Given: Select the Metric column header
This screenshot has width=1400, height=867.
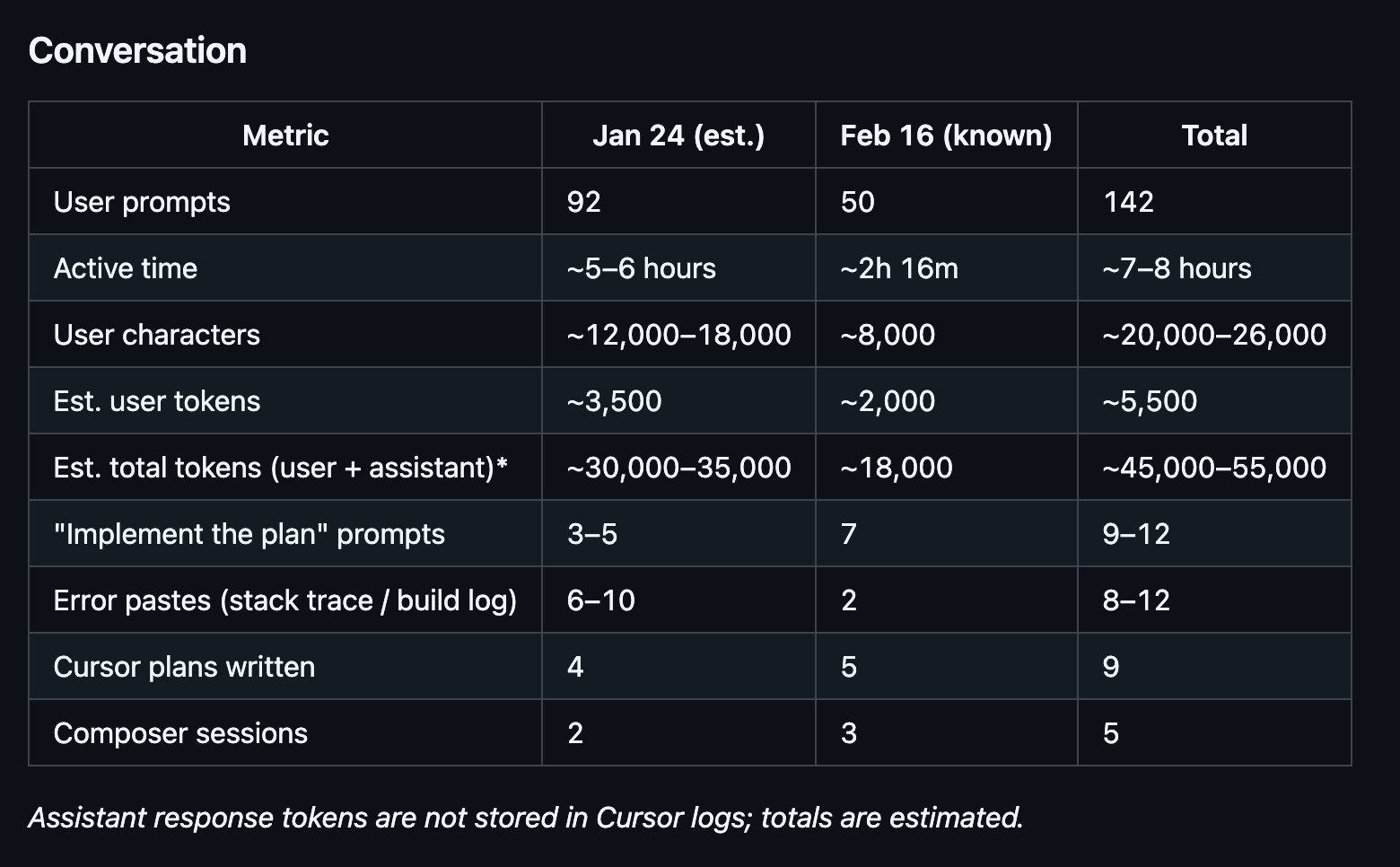Looking at the screenshot, I should point(285,136).
